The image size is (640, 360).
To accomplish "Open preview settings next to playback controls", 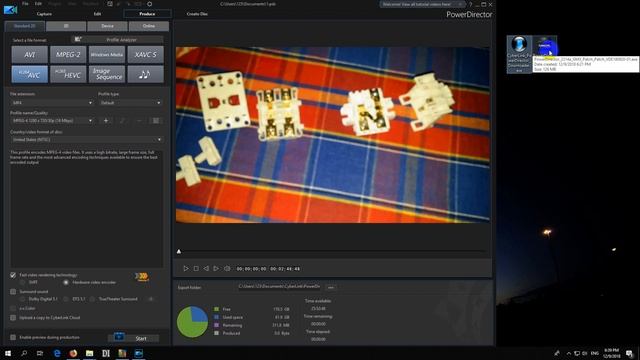I will (x=227, y=269).
